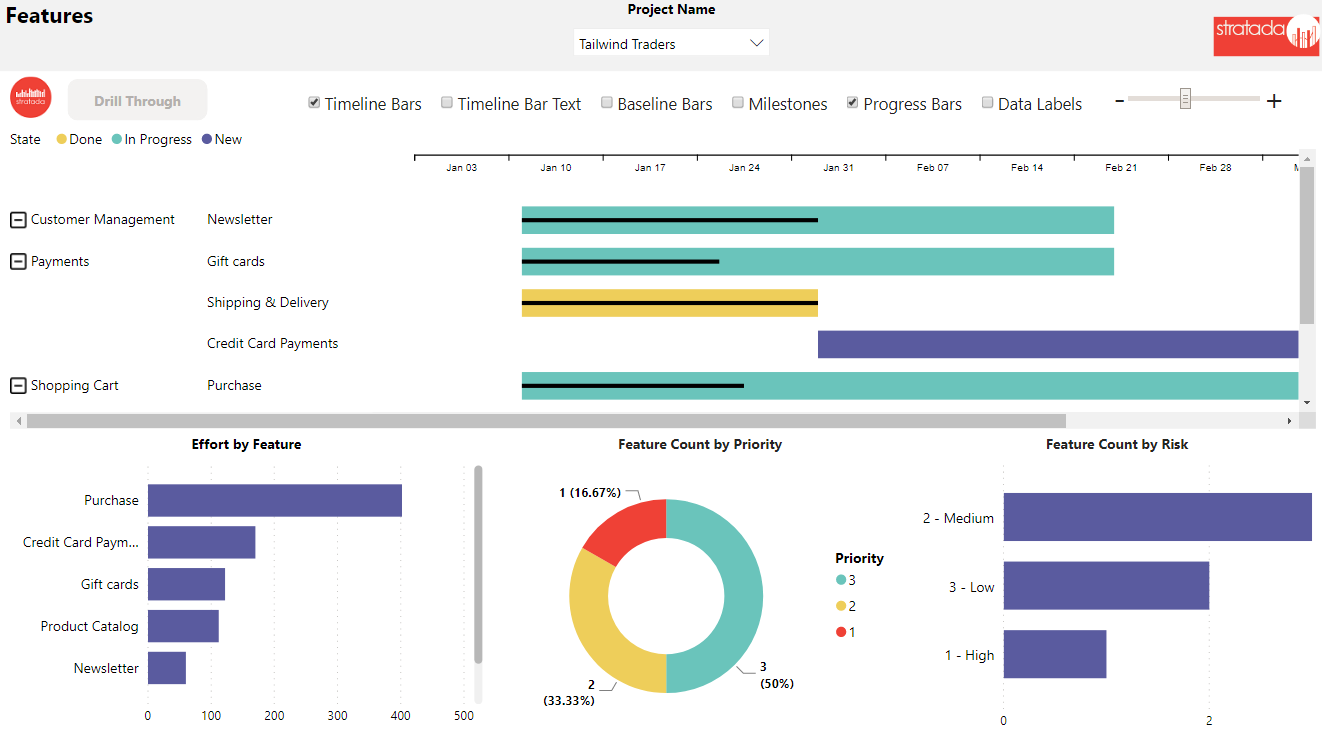Select the Gift cards timeline bar

tap(818, 262)
